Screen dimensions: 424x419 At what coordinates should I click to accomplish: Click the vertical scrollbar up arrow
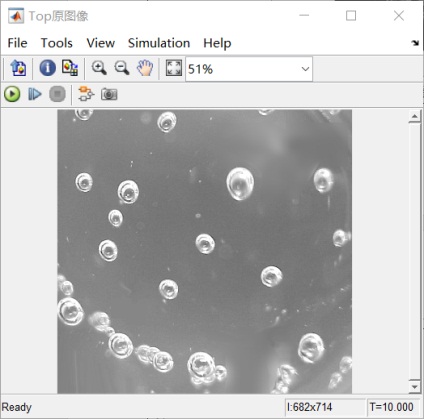pyautogui.click(x=415, y=116)
